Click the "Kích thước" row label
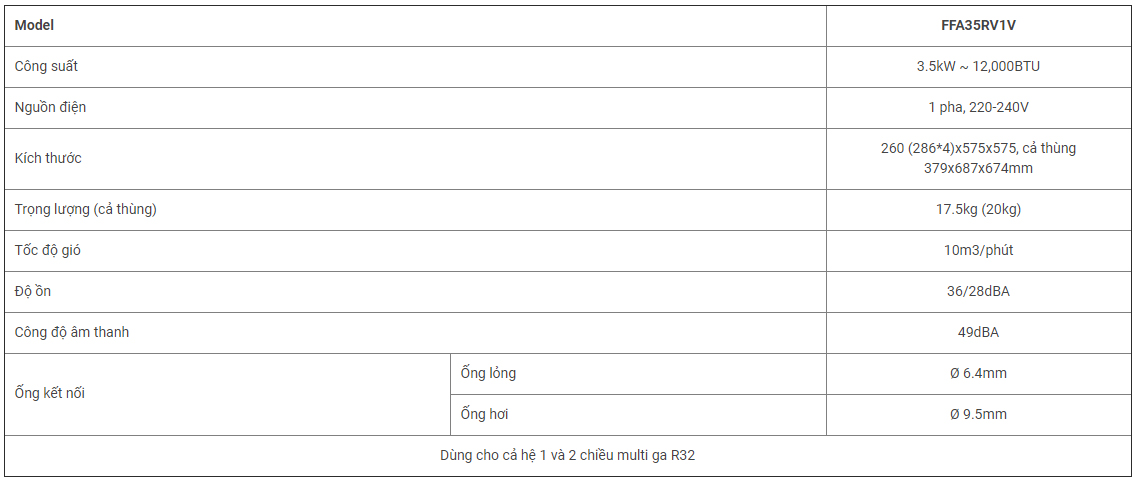Image resolution: width=1142 pixels, height=483 pixels. pos(48,158)
